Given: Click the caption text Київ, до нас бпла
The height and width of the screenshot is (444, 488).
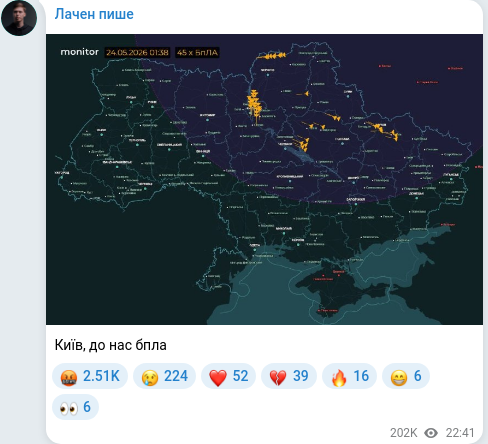Looking at the screenshot, I should click(x=110, y=345).
